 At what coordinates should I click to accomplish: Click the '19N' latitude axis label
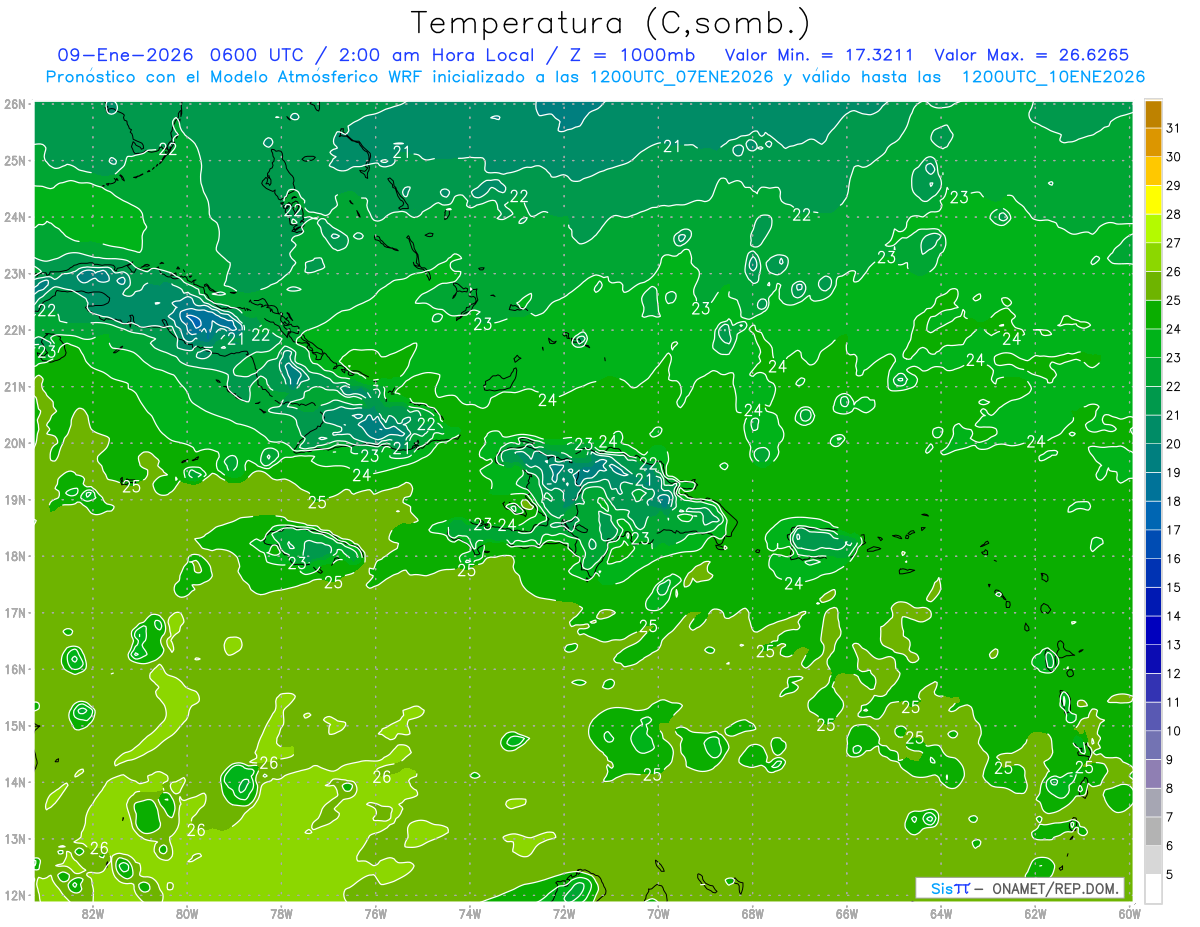[x=15, y=500]
